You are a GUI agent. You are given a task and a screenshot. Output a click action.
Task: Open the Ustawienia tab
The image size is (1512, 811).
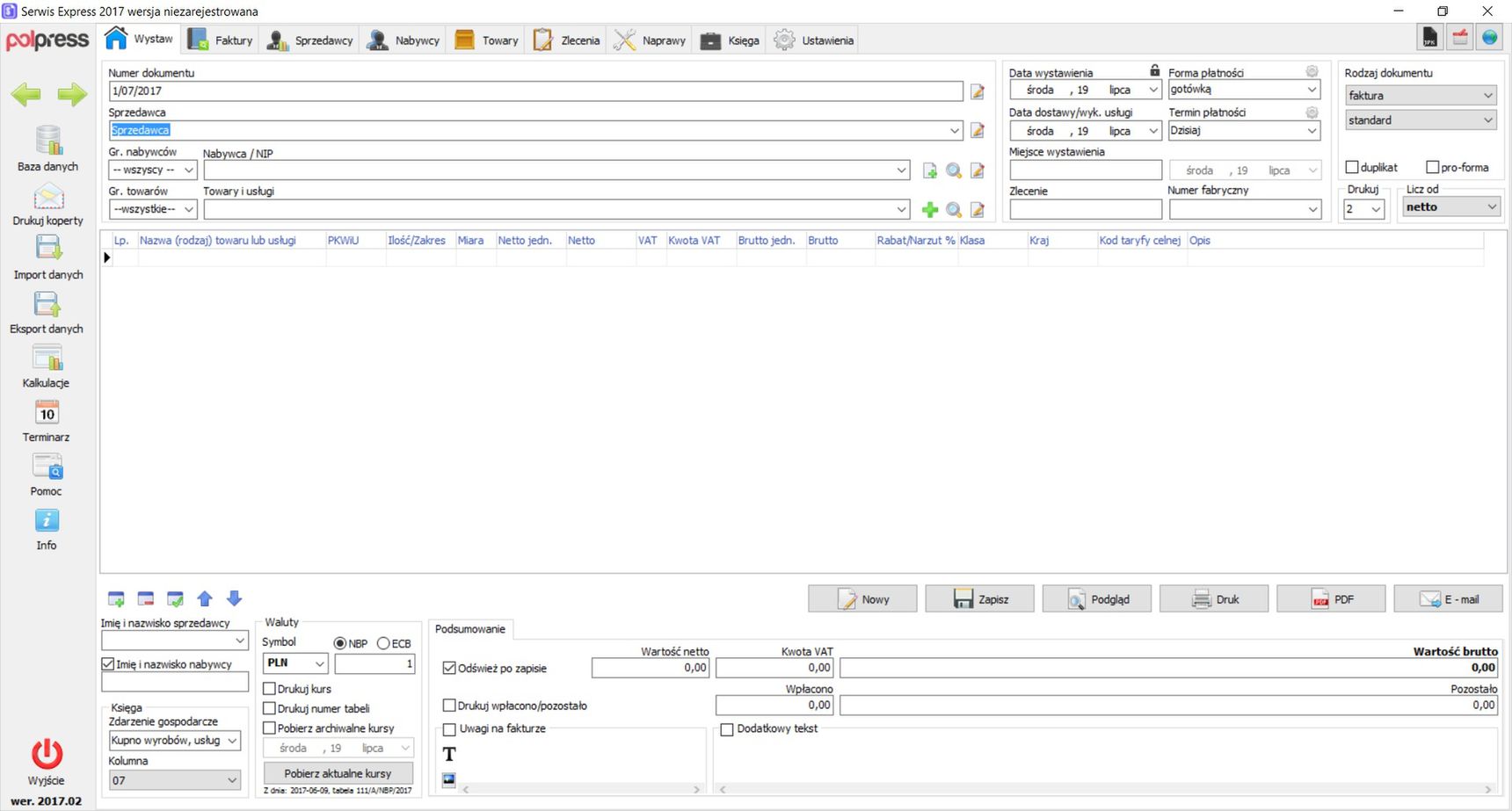pos(814,40)
